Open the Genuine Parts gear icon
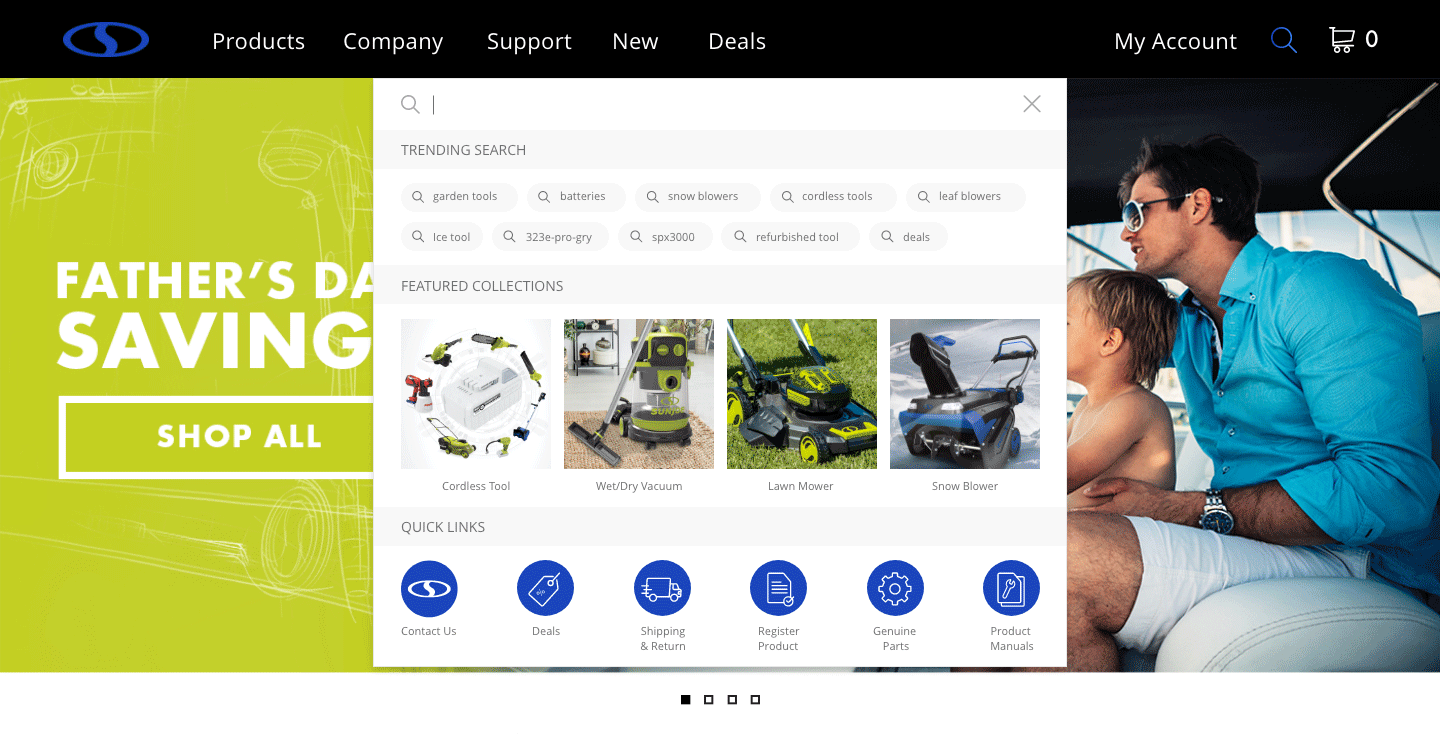 pyautogui.click(x=895, y=588)
